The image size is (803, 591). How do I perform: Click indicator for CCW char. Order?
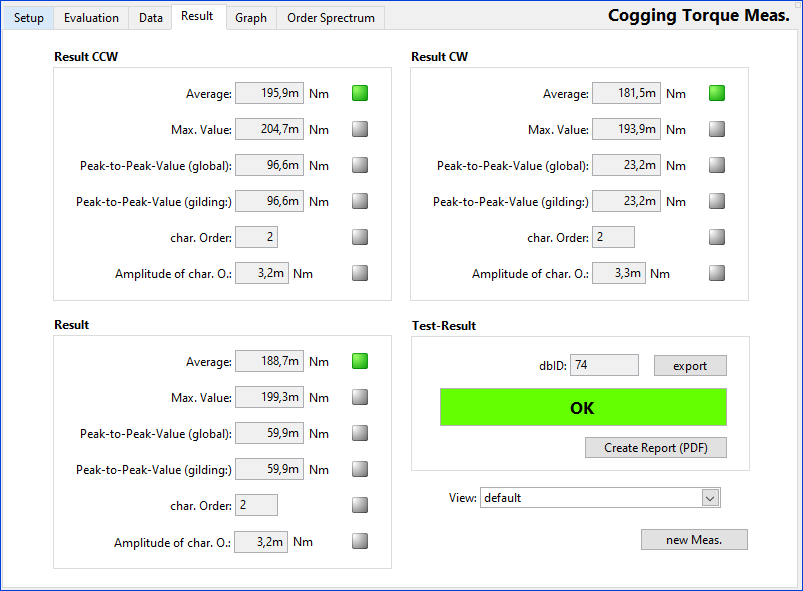point(360,237)
